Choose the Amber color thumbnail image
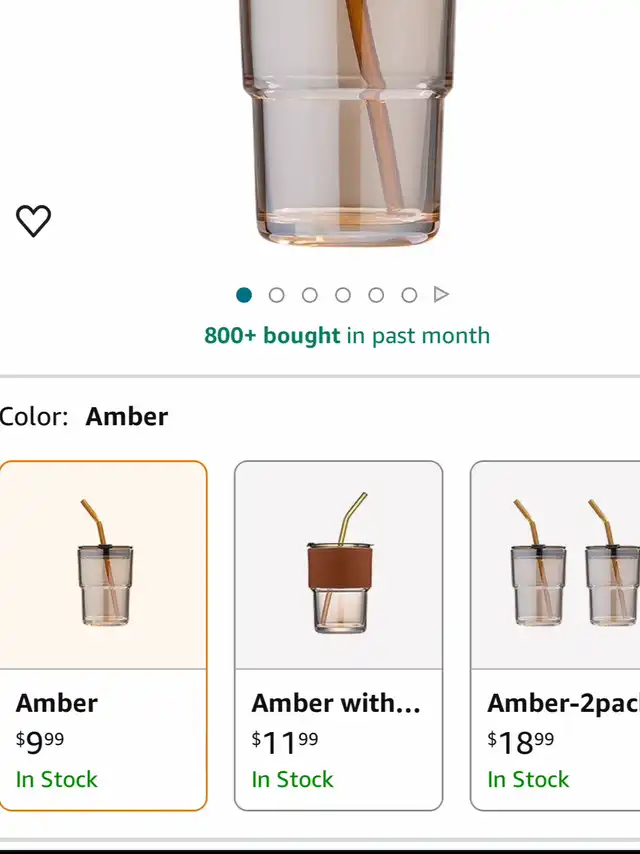640x854 pixels. tap(103, 564)
